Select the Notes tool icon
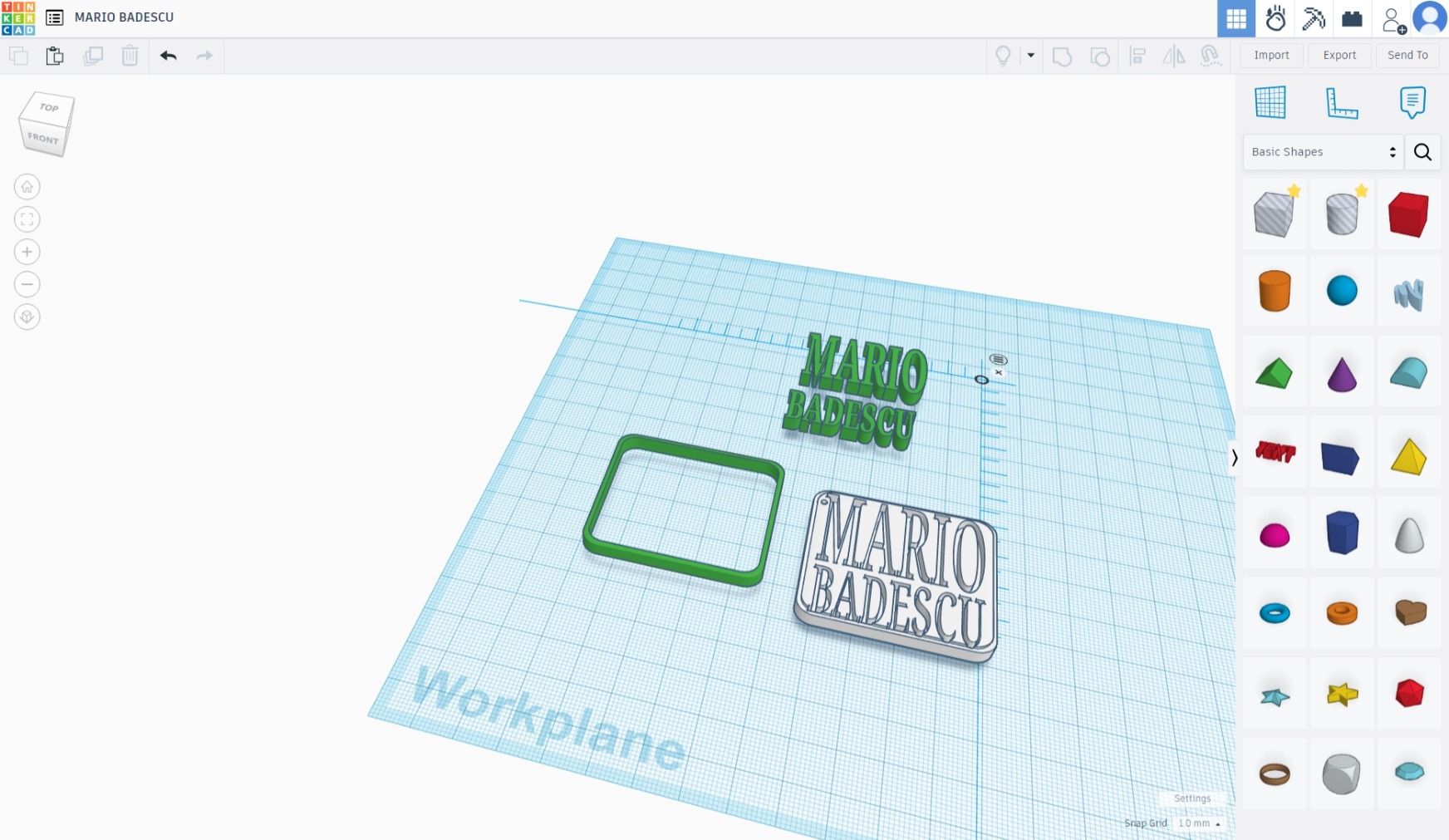The height and width of the screenshot is (840, 1449). (1412, 102)
